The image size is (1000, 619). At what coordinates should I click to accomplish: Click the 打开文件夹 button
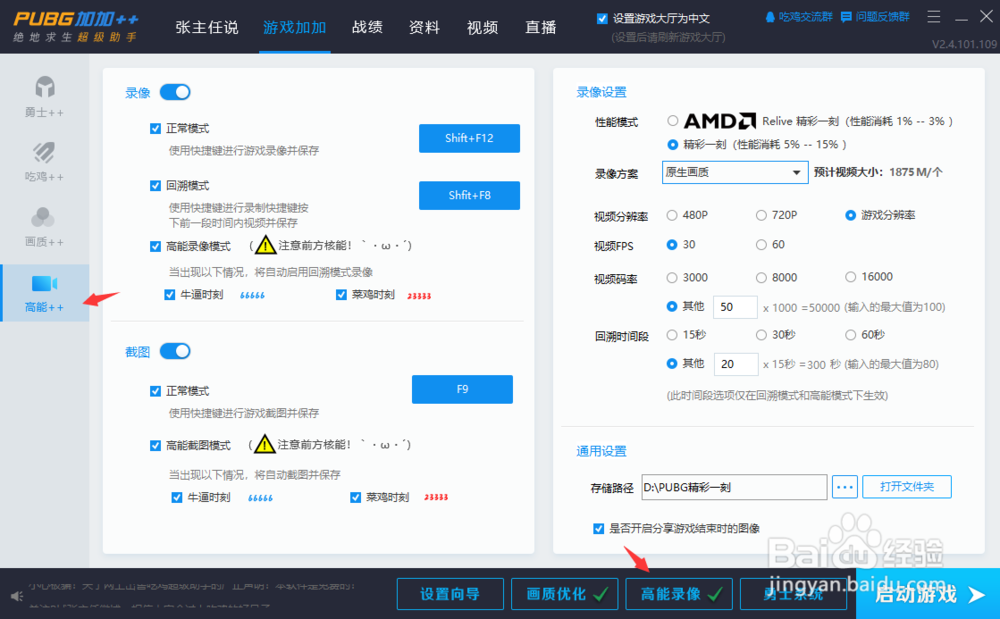(907, 486)
